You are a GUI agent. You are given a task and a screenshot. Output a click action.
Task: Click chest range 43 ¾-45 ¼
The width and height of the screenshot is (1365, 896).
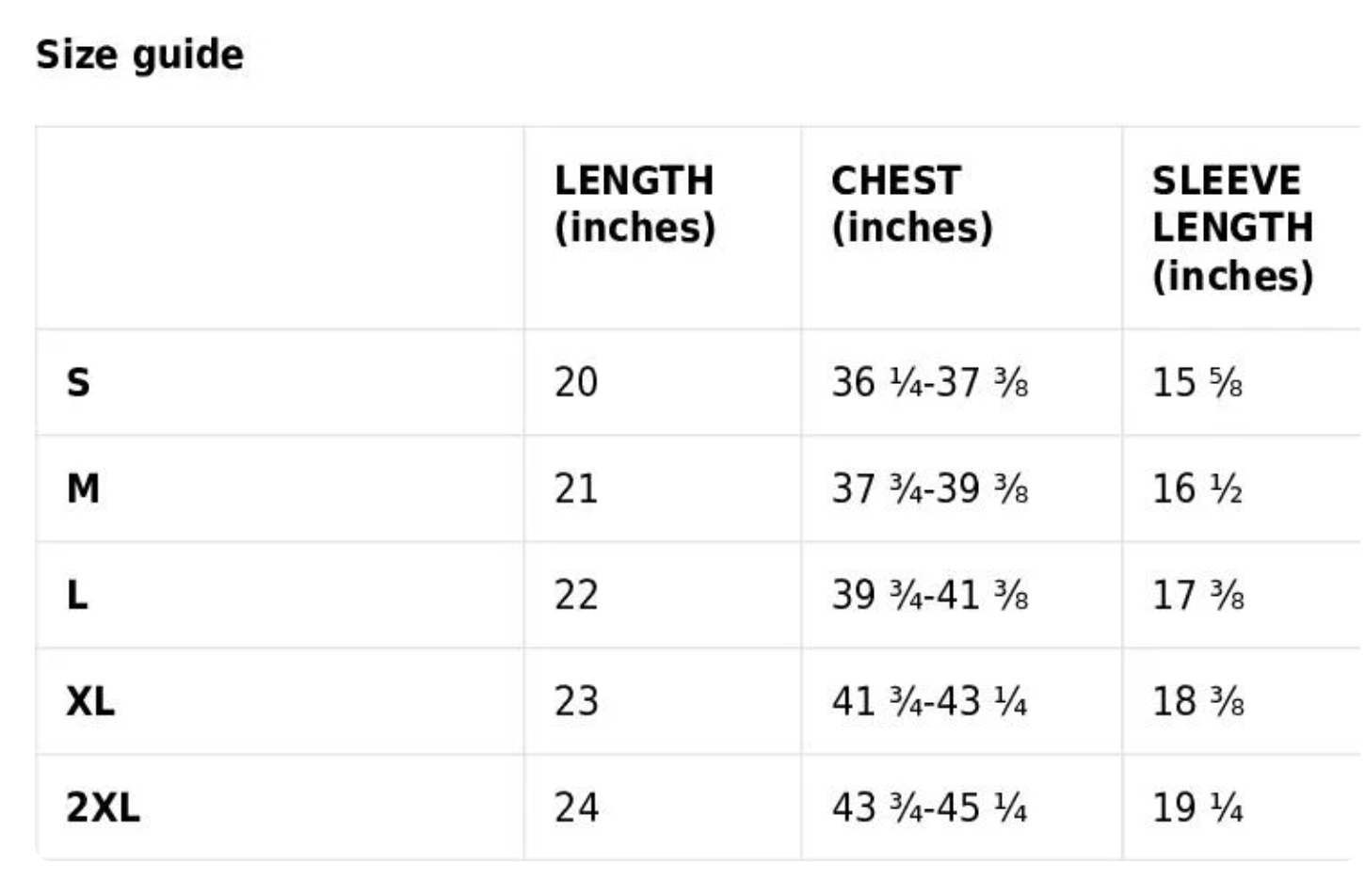click(x=929, y=808)
